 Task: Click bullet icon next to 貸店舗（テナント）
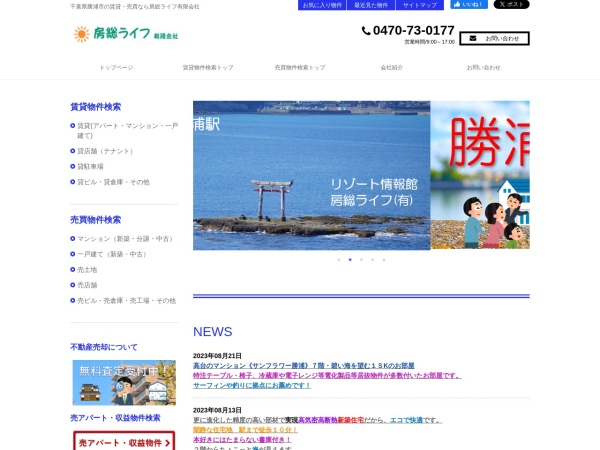(73, 151)
